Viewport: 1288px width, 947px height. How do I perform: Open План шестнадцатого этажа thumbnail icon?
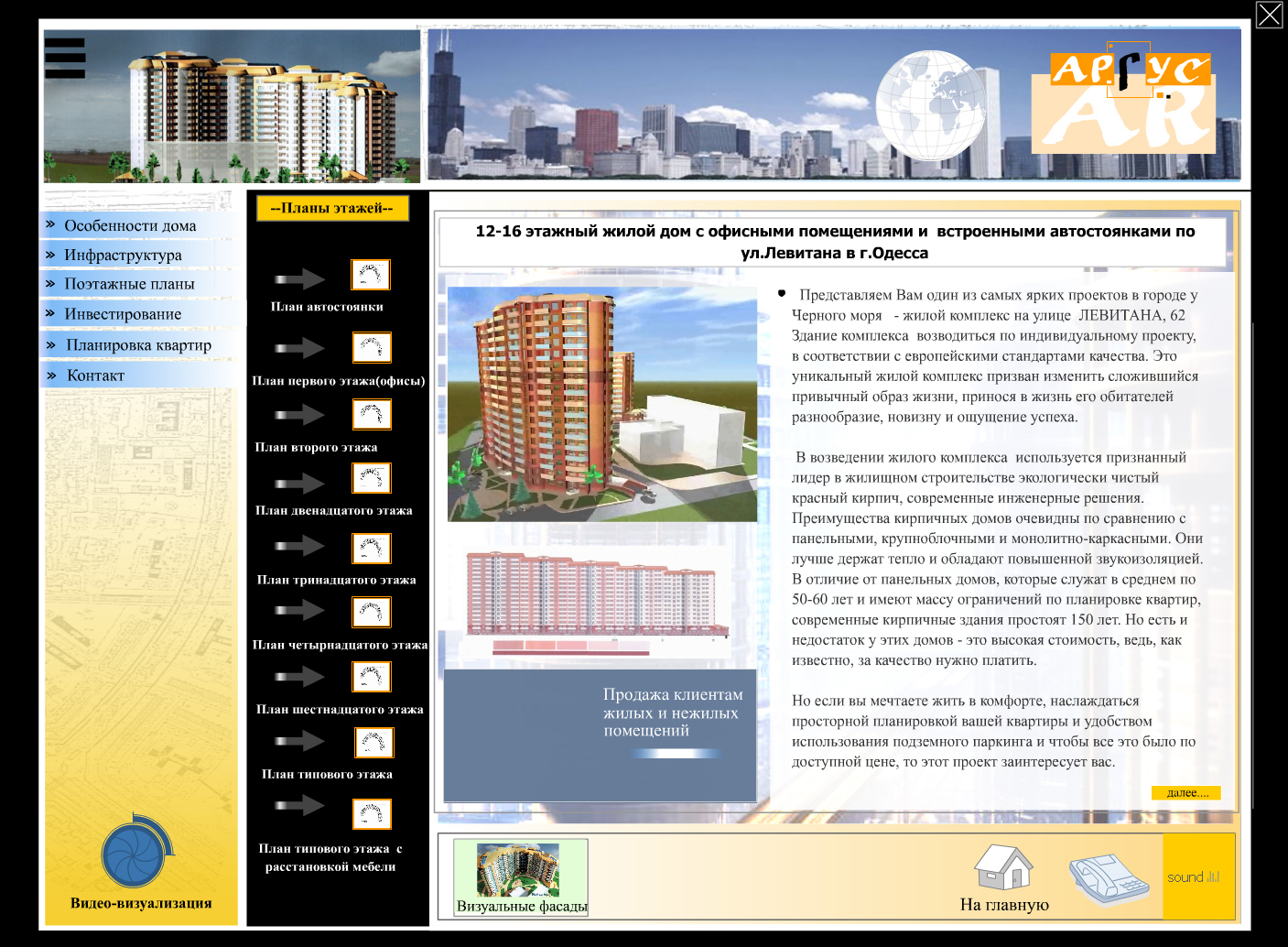point(372,677)
